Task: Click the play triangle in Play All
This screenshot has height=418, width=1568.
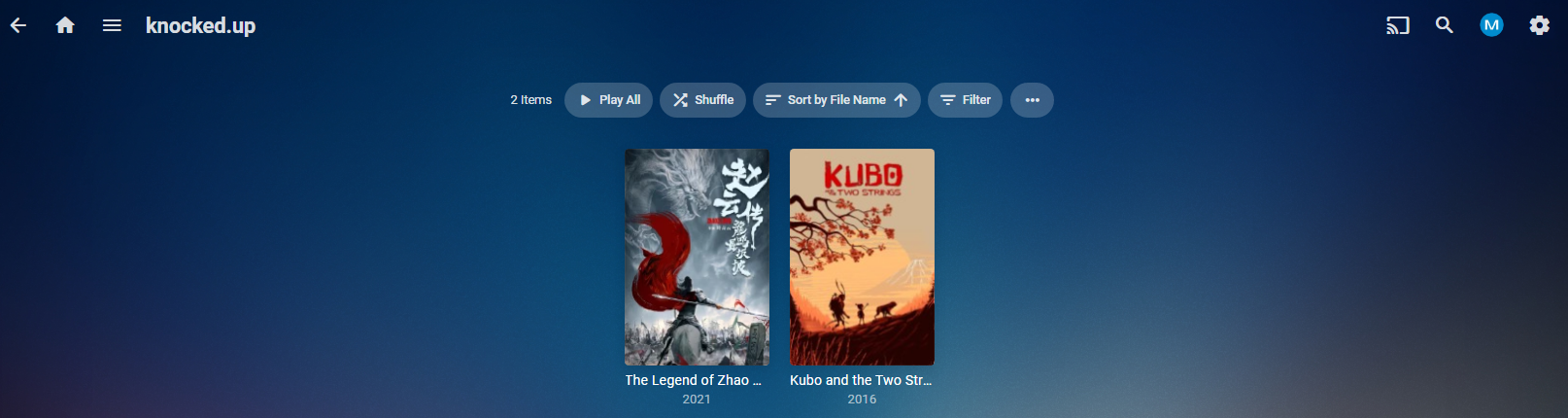Action: pyautogui.click(x=586, y=100)
